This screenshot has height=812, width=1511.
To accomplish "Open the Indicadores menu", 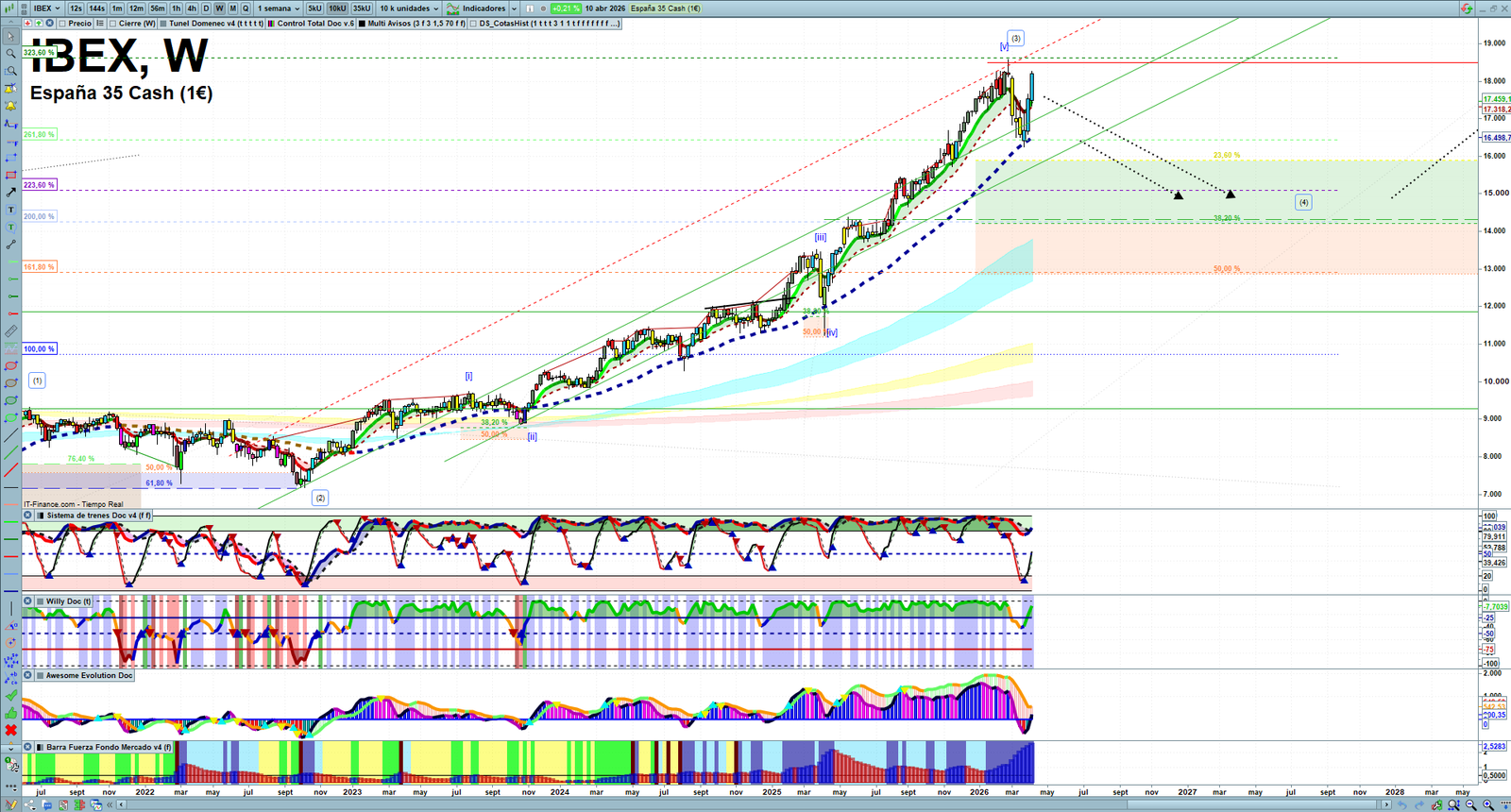I will 483,8.
